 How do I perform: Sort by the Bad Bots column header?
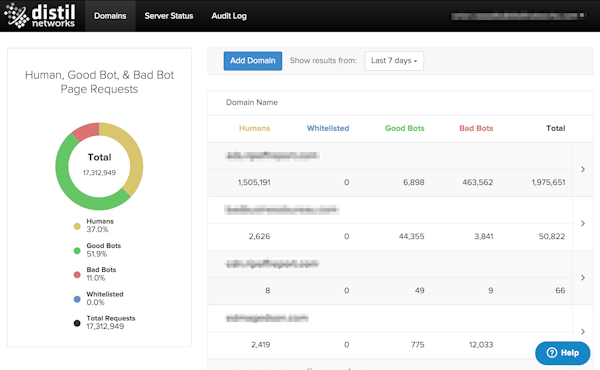tap(476, 128)
